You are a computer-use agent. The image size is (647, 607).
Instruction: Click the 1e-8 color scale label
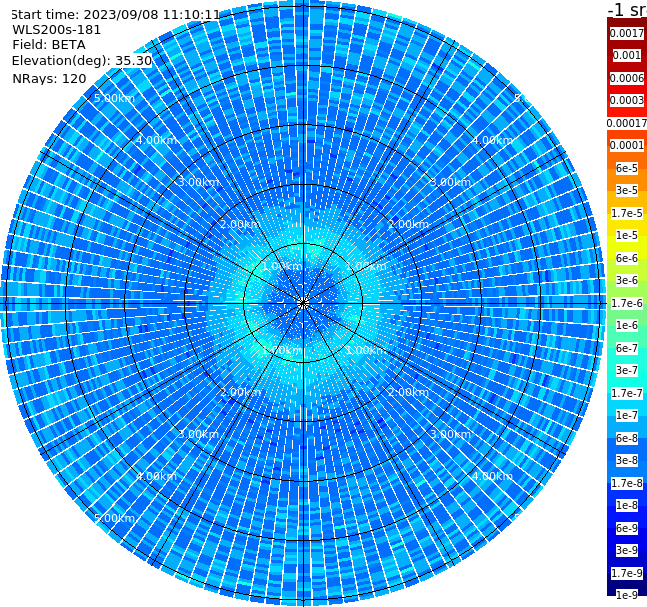(627, 505)
